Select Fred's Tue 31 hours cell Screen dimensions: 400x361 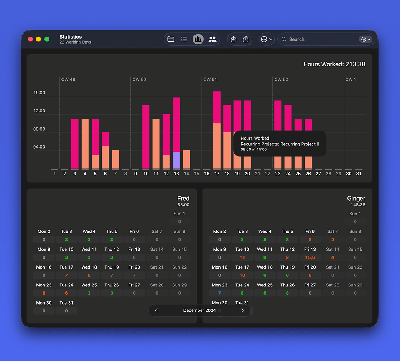pos(66,311)
